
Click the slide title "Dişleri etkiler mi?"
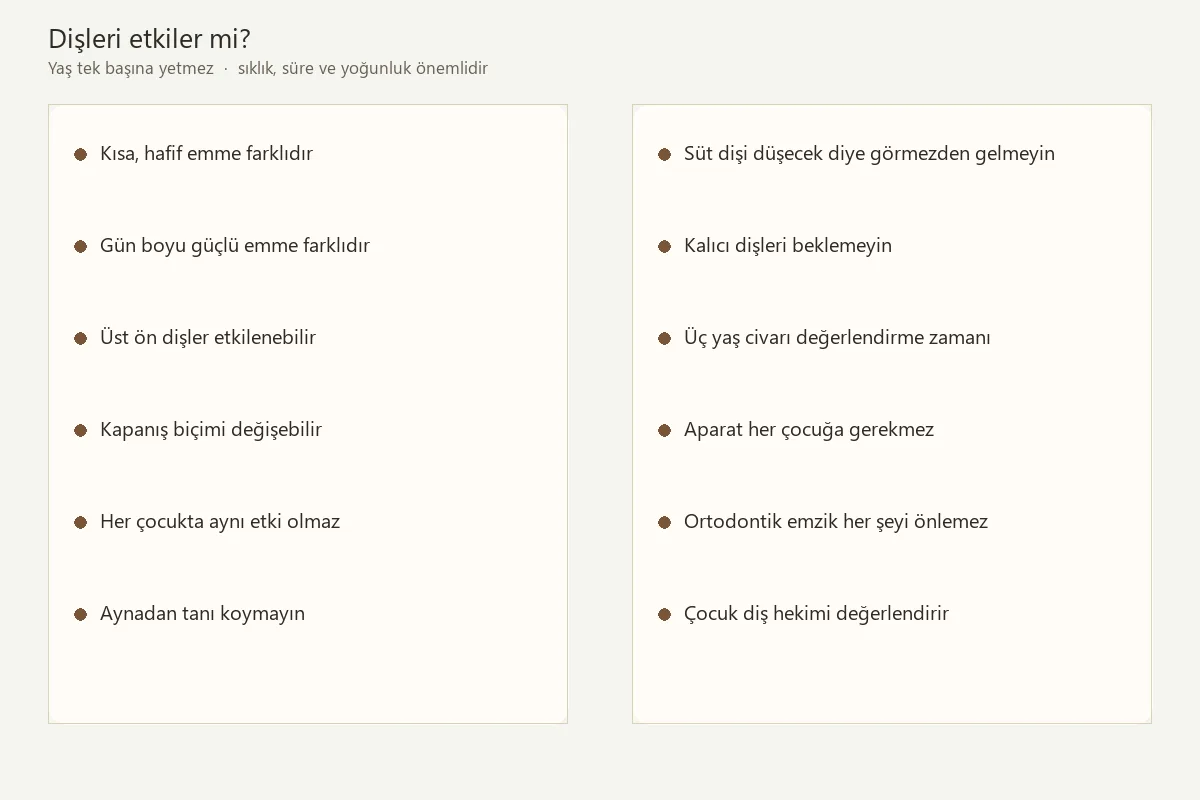pos(149,39)
